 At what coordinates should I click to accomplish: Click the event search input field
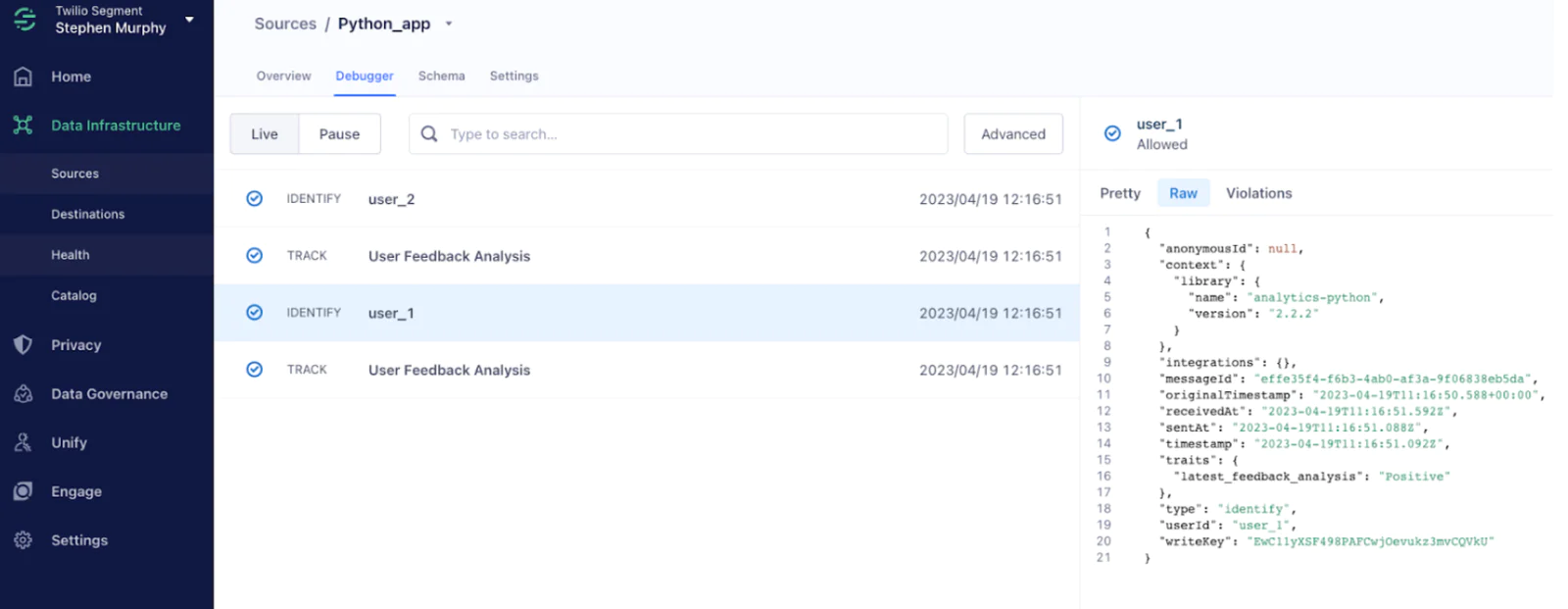[686, 134]
